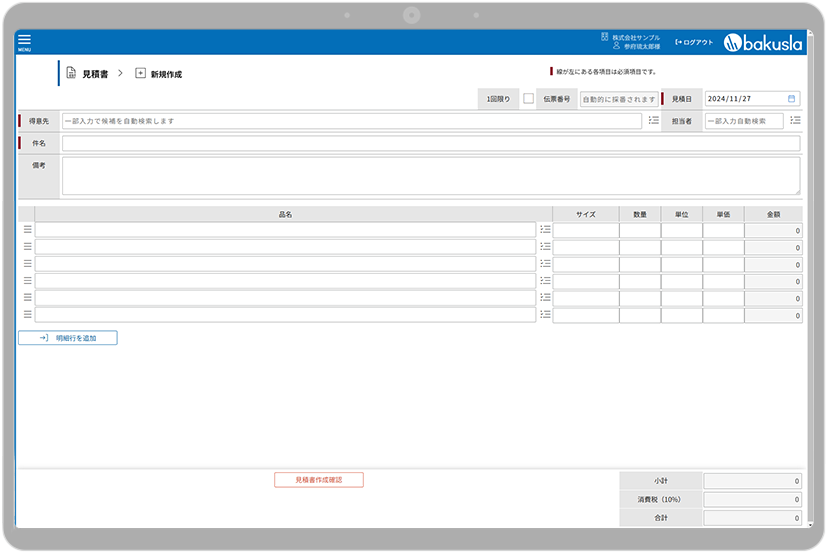Image resolution: width=826 pixels, height=552 pixels.
Task: Toggle the 1回限り checkbox
Action: pyautogui.click(x=528, y=99)
